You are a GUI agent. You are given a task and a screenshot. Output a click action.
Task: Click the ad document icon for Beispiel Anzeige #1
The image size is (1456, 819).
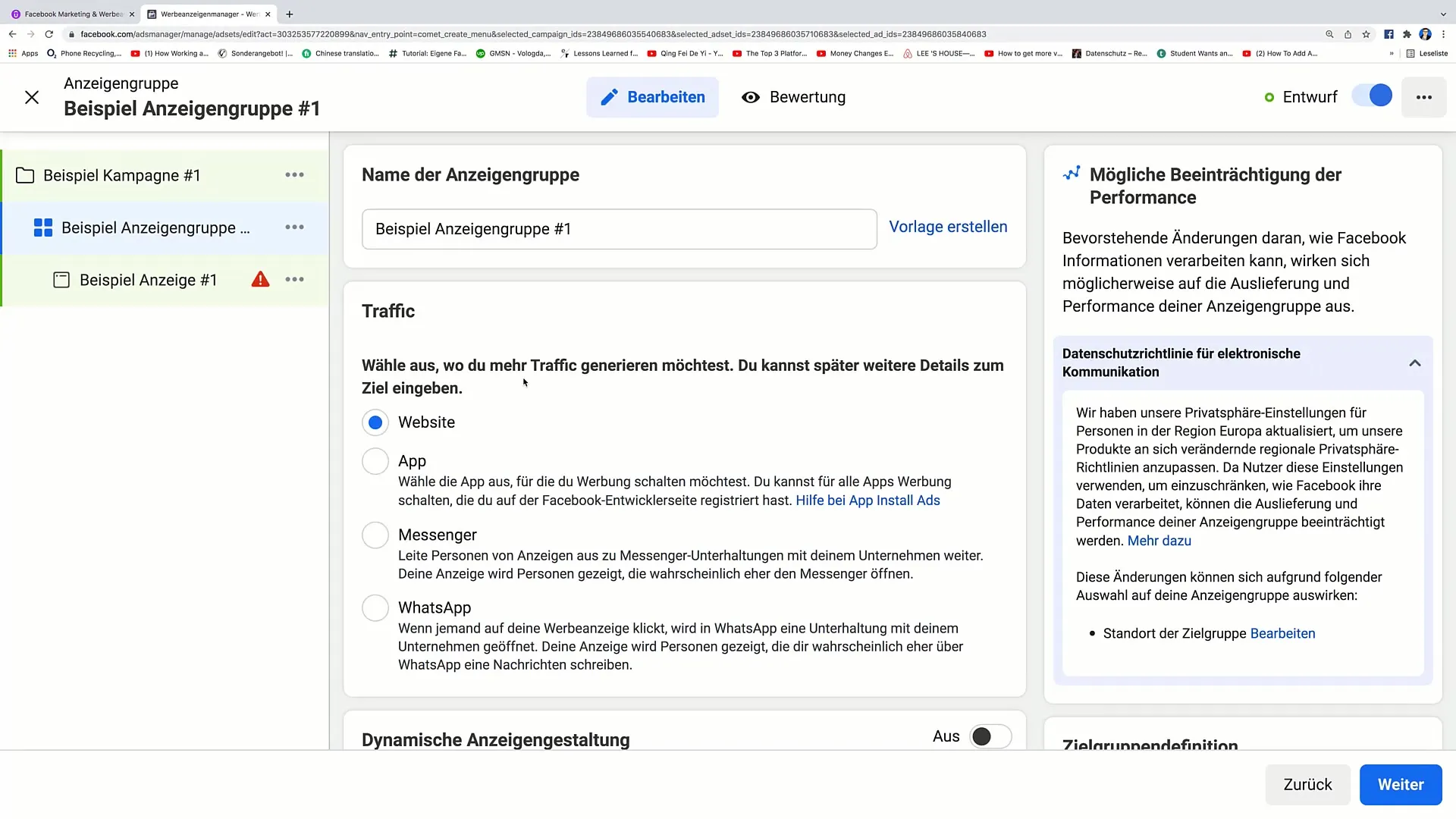pyautogui.click(x=61, y=280)
